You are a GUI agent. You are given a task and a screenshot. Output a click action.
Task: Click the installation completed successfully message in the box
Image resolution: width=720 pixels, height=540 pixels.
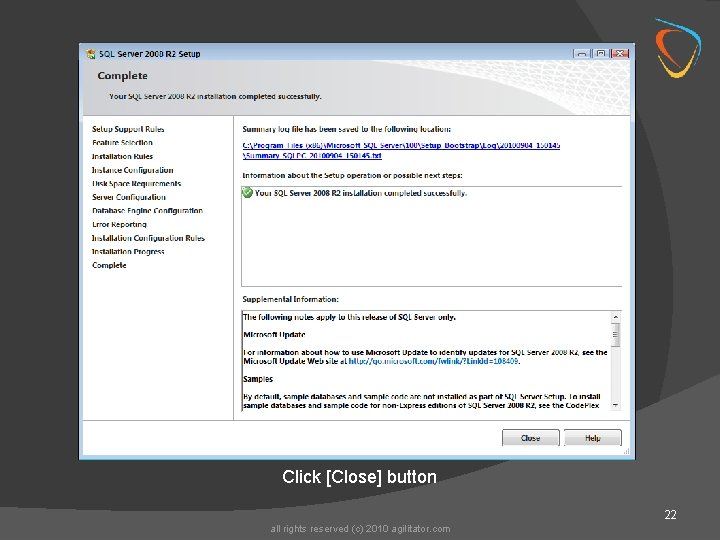[x=361, y=193]
